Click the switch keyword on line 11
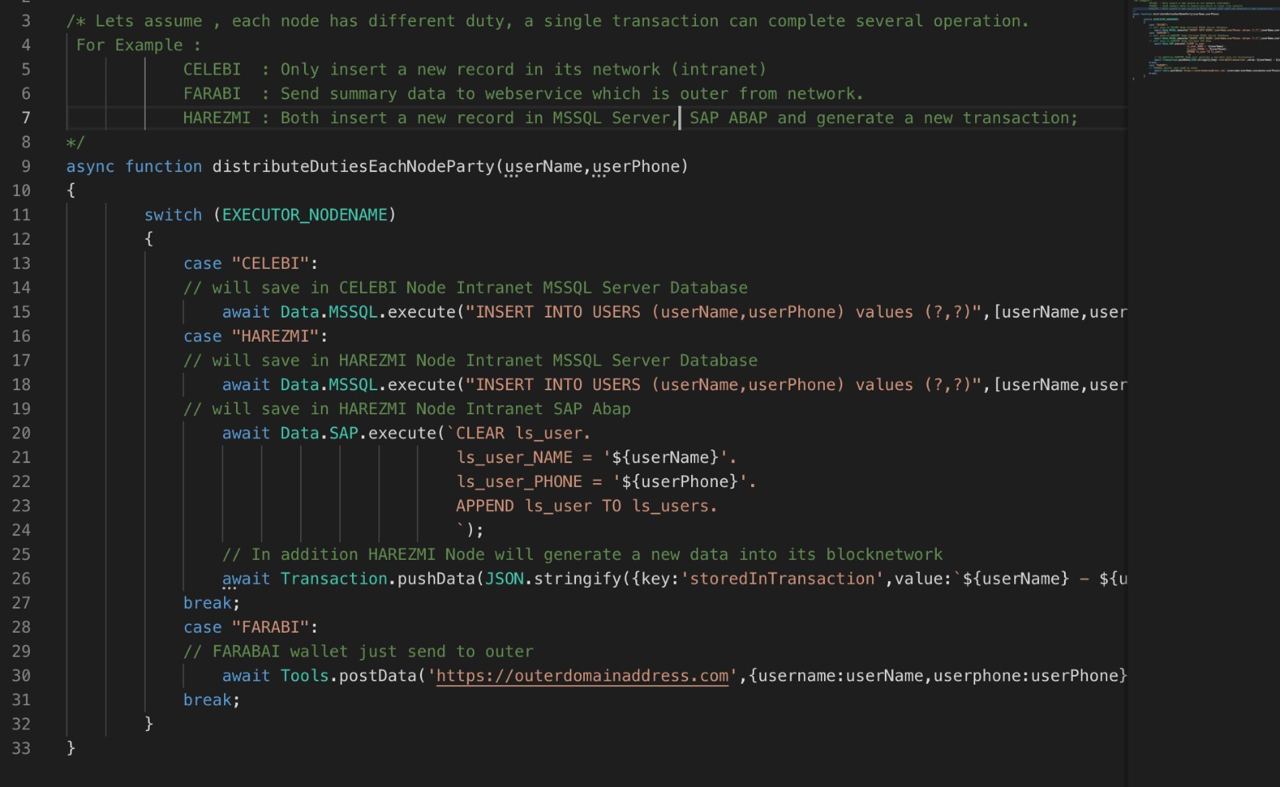 (173, 215)
